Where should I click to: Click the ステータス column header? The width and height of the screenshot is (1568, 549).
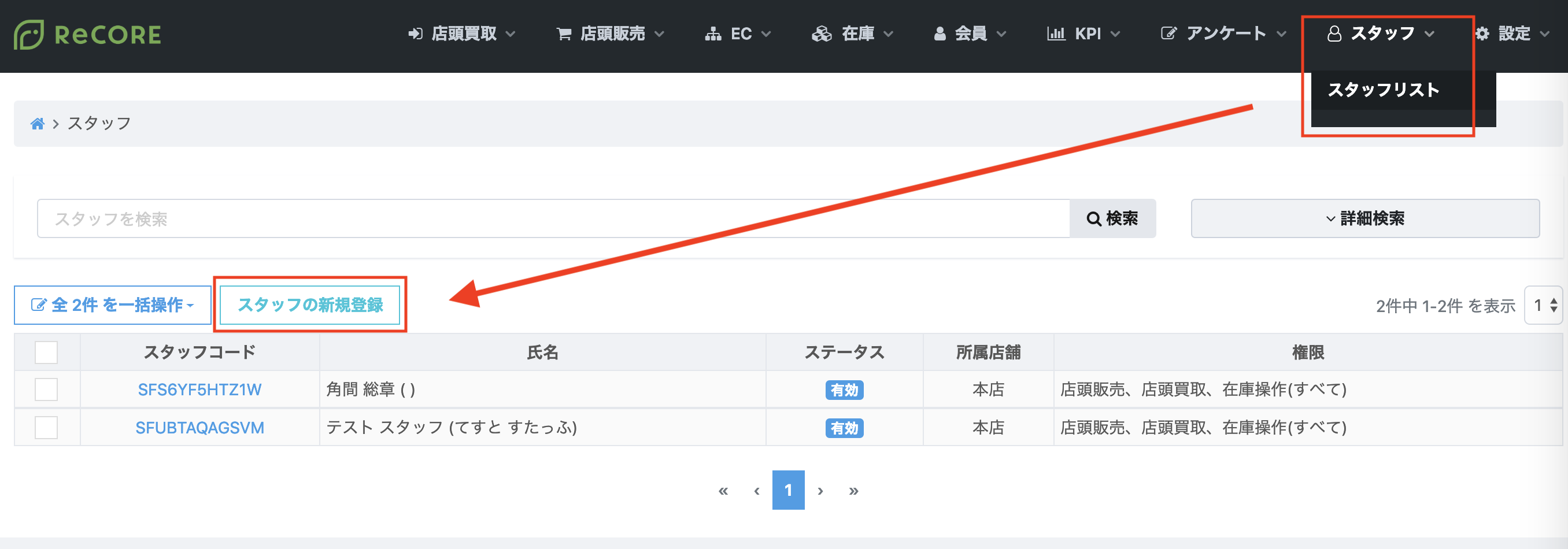844,353
